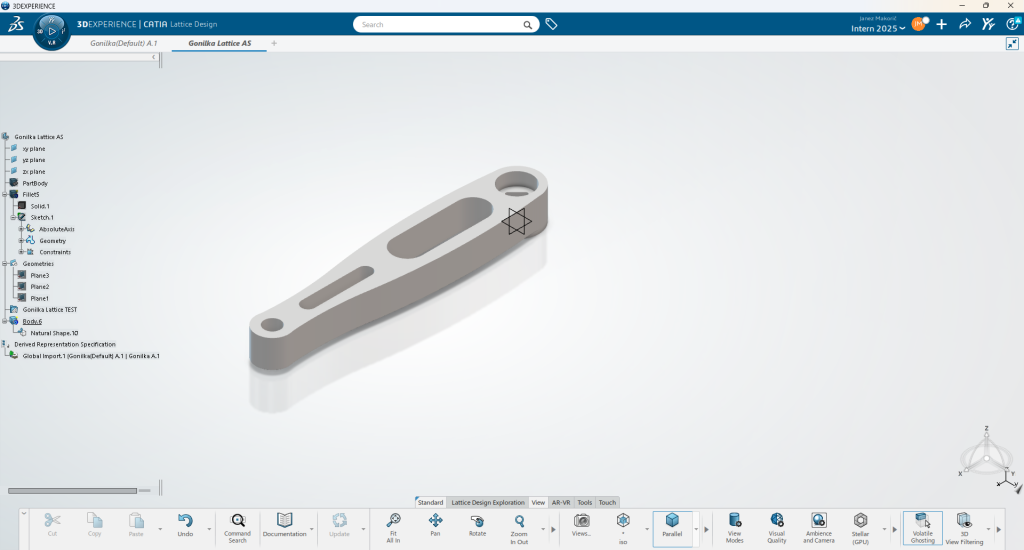Switch to the Touch tab
Screen dimensions: 1024x550
pyautogui.click(x=607, y=502)
